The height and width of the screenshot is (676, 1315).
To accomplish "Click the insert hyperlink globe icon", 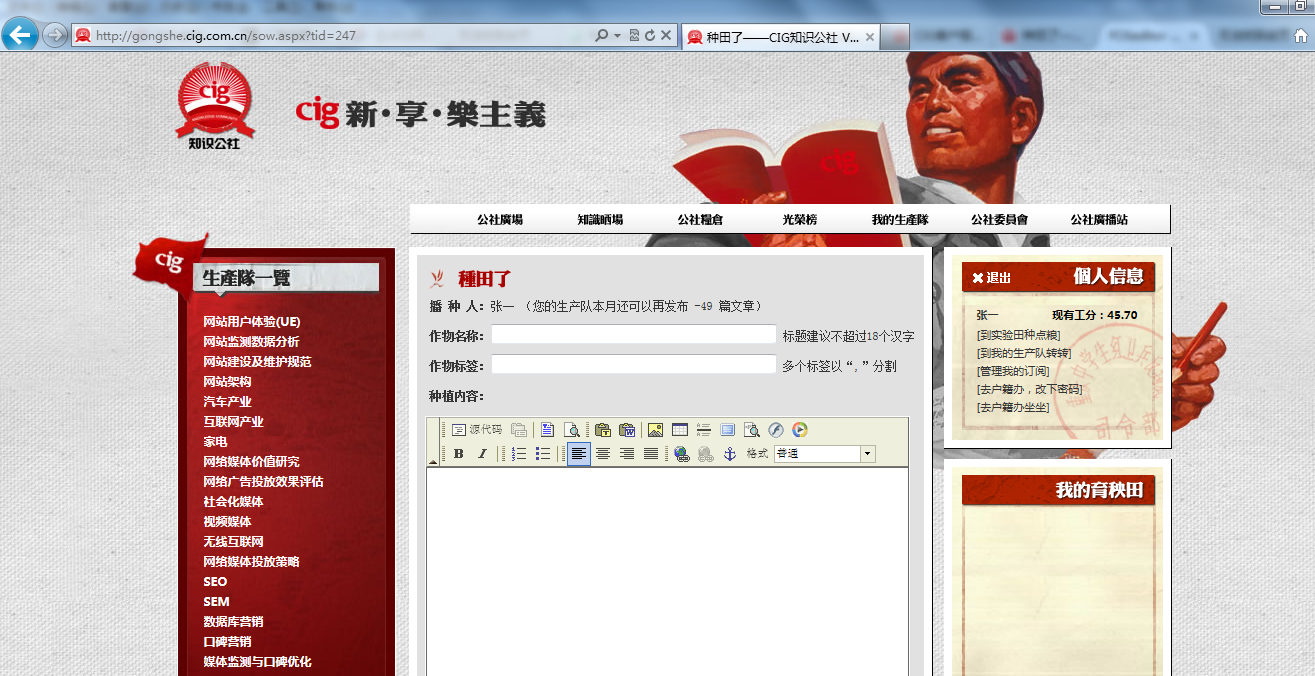I will click(x=682, y=454).
